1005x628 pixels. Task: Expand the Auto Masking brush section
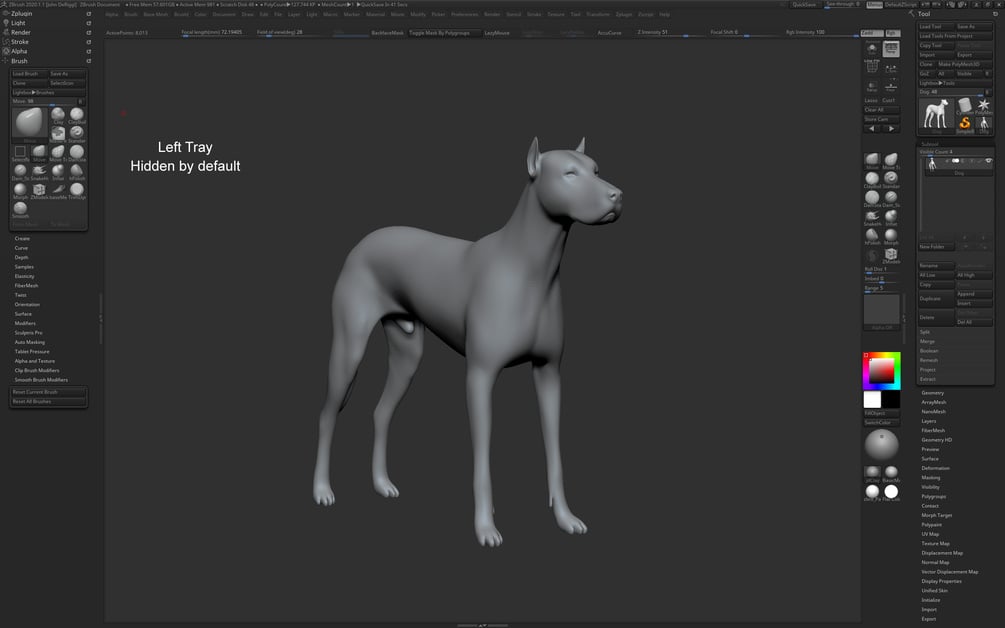click(29, 342)
